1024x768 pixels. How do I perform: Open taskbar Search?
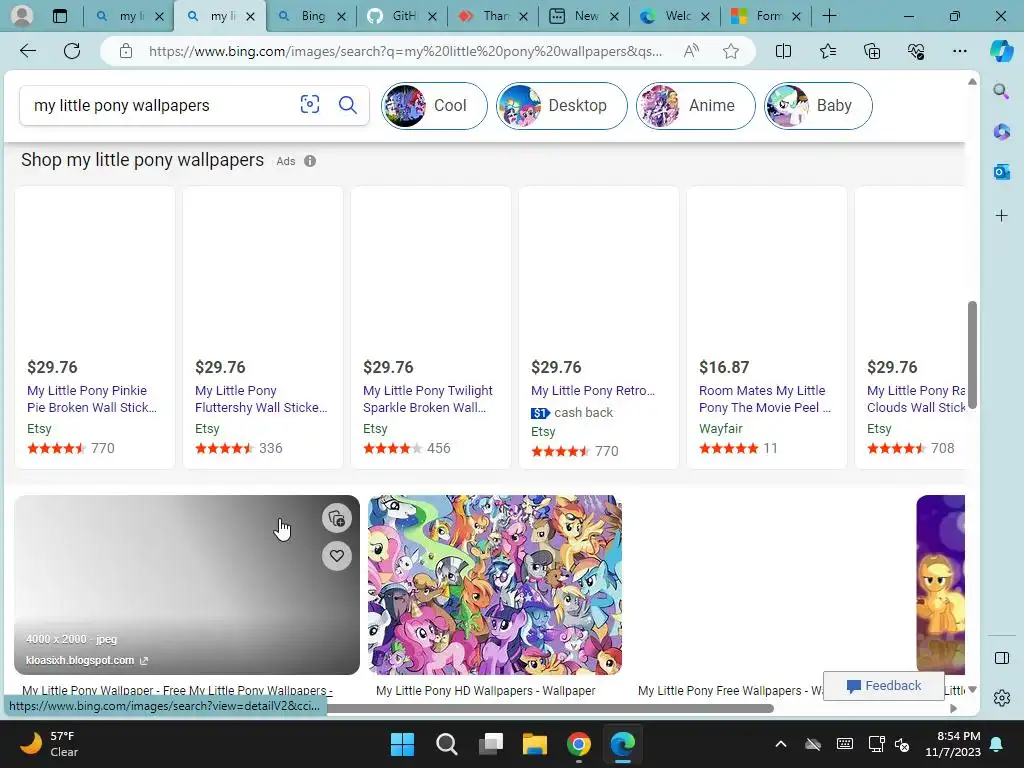coord(447,744)
